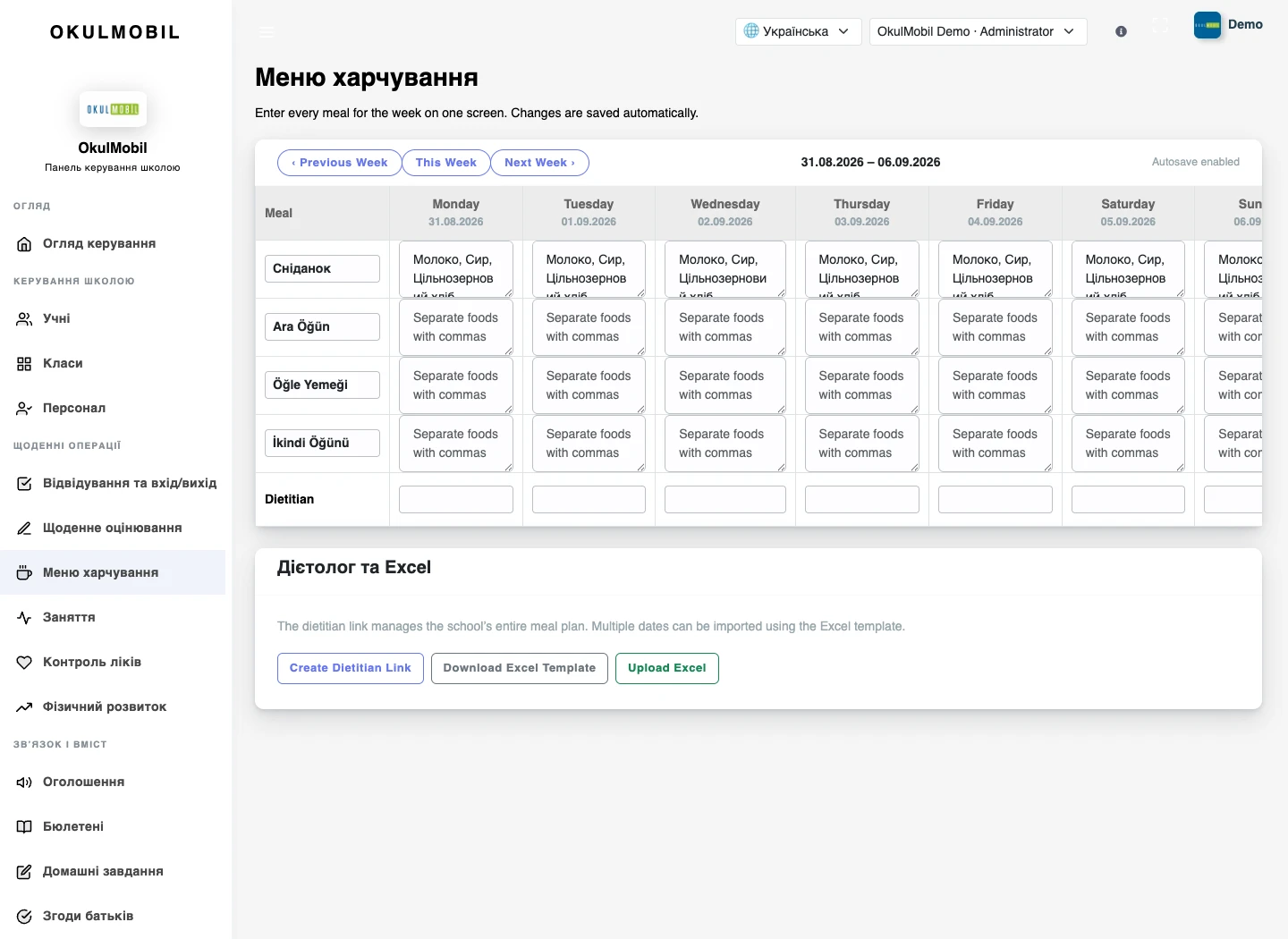The height and width of the screenshot is (939, 1288).
Task: Click the person-check icon next to Персонал
Action: click(x=24, y=409)
